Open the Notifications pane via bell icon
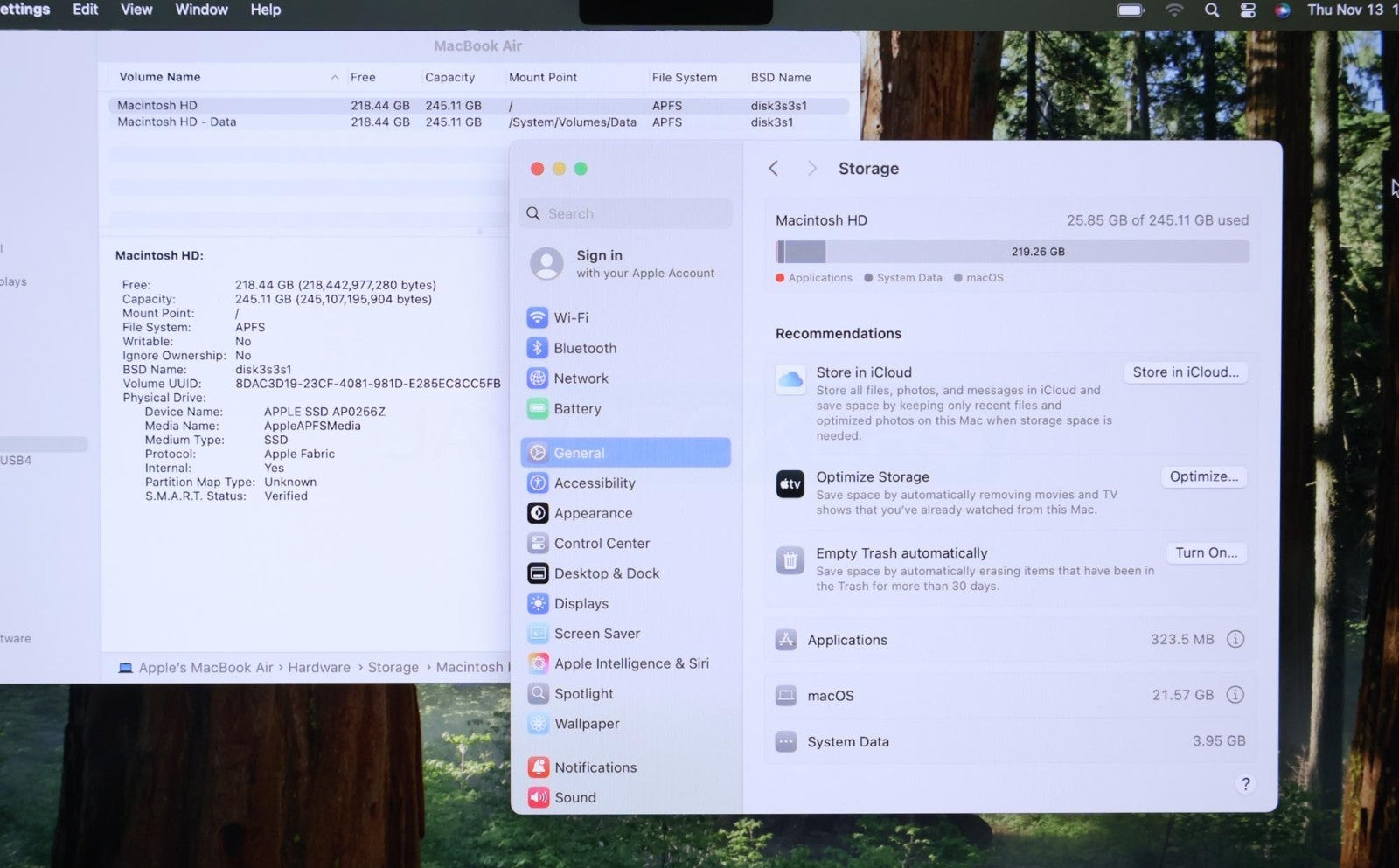Viewport: 1399px width, 868px height. 539,767
